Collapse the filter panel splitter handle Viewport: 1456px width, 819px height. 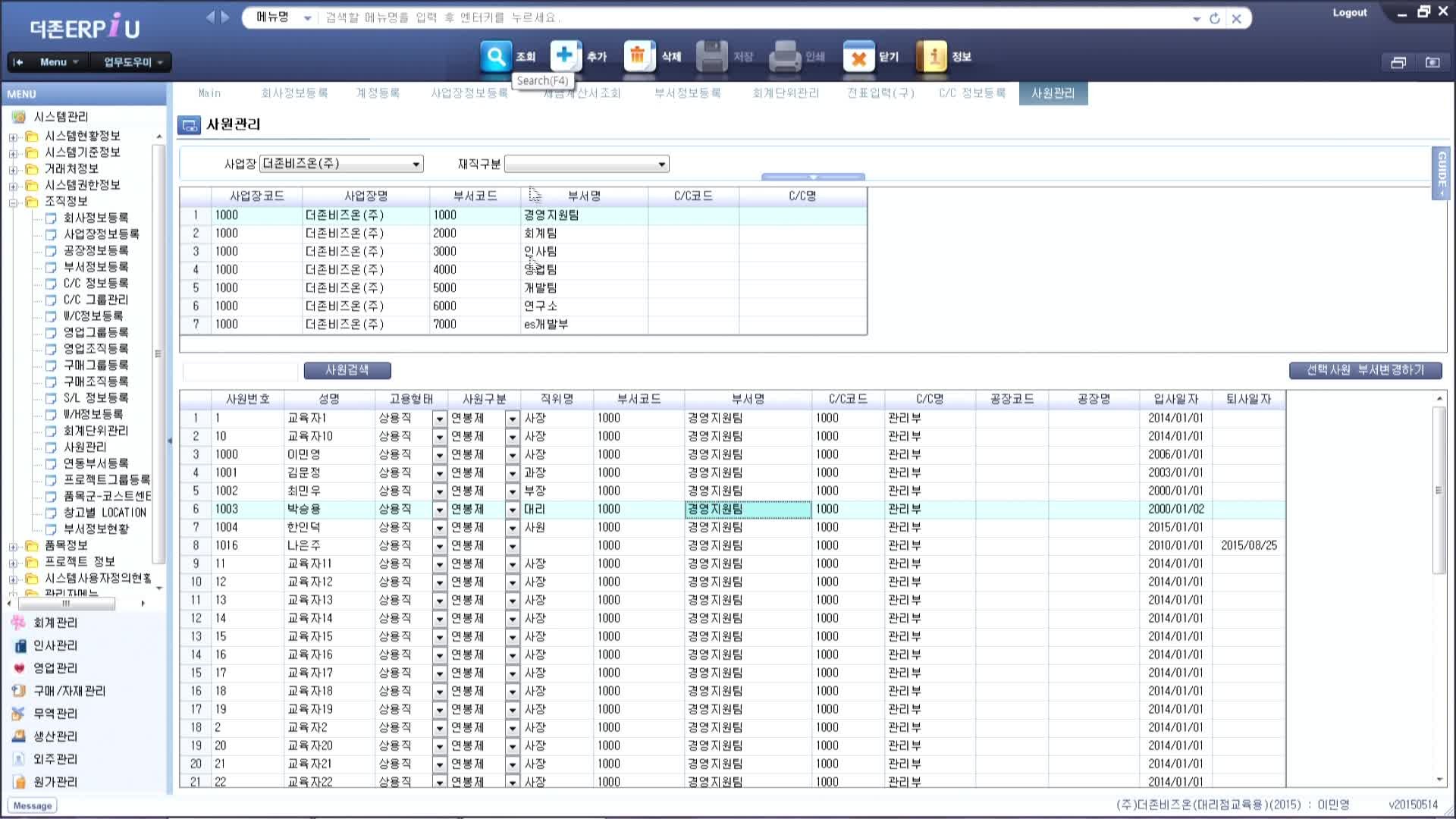(813, 177)
